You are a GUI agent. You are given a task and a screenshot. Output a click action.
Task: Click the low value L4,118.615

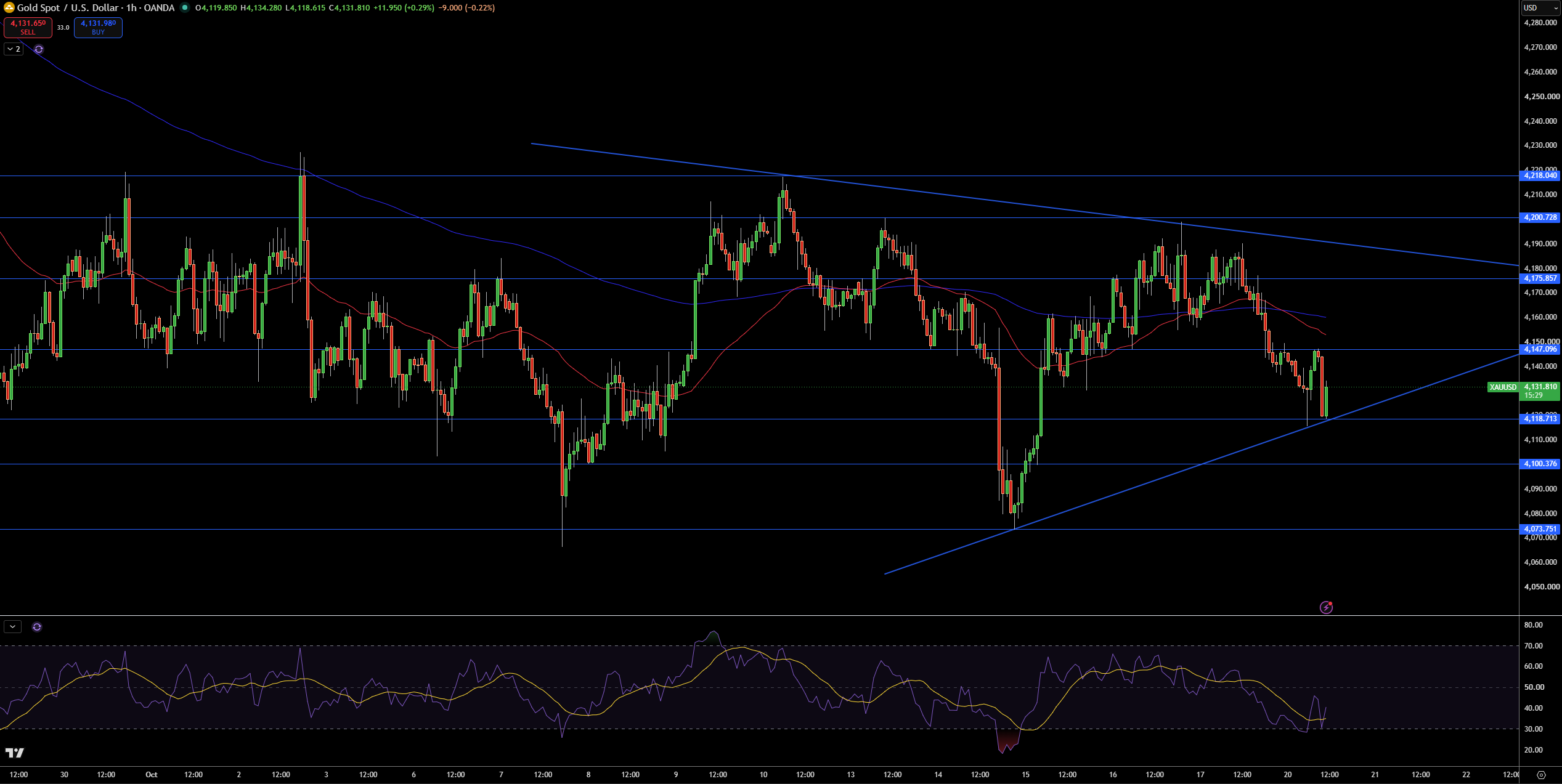305,8
